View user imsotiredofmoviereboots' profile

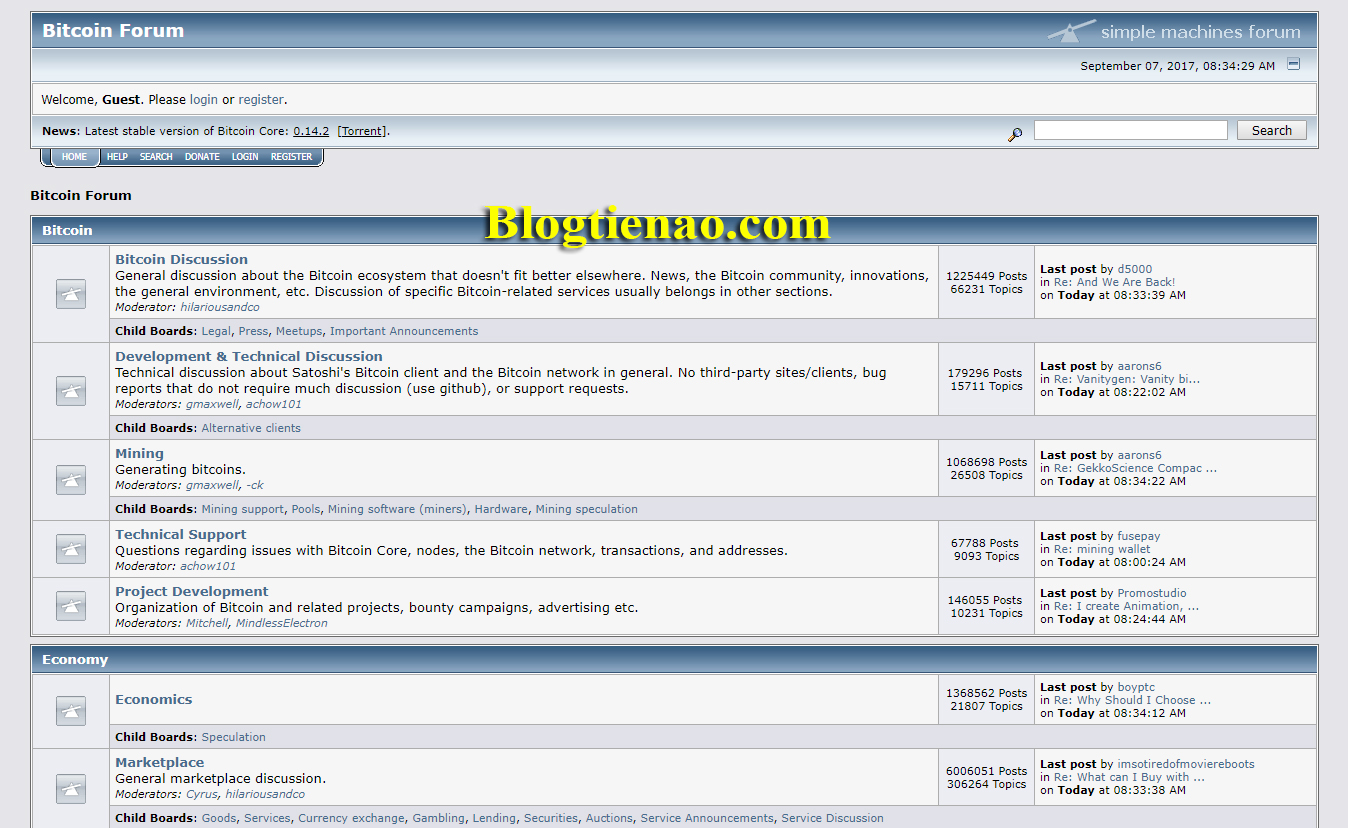coord(1186,764)
